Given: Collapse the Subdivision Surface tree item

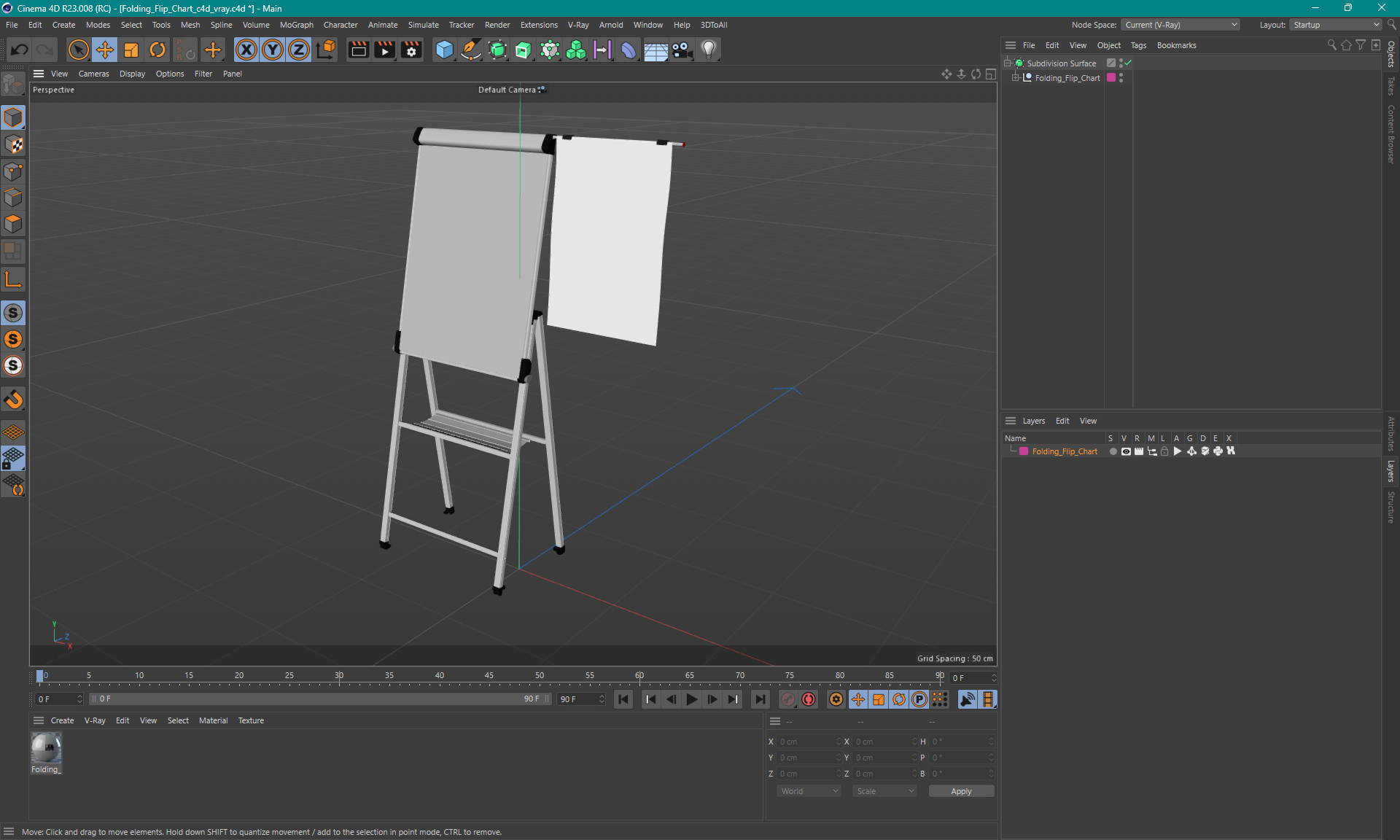Looking at the screenshot, I should point(1008,63).
